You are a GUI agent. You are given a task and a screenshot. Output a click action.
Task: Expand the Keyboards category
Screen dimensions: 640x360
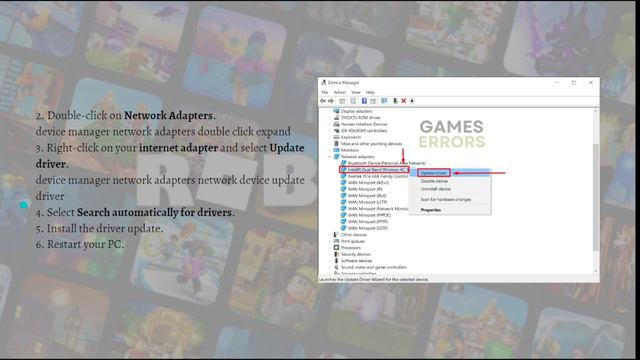[x=330, y=137]
